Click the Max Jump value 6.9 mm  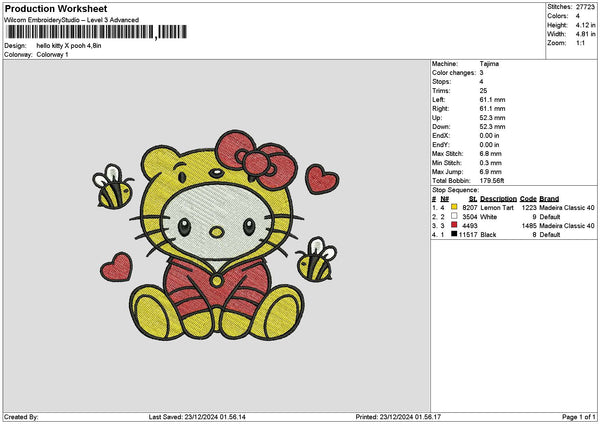pyautogui.click(x=491, y=172)
